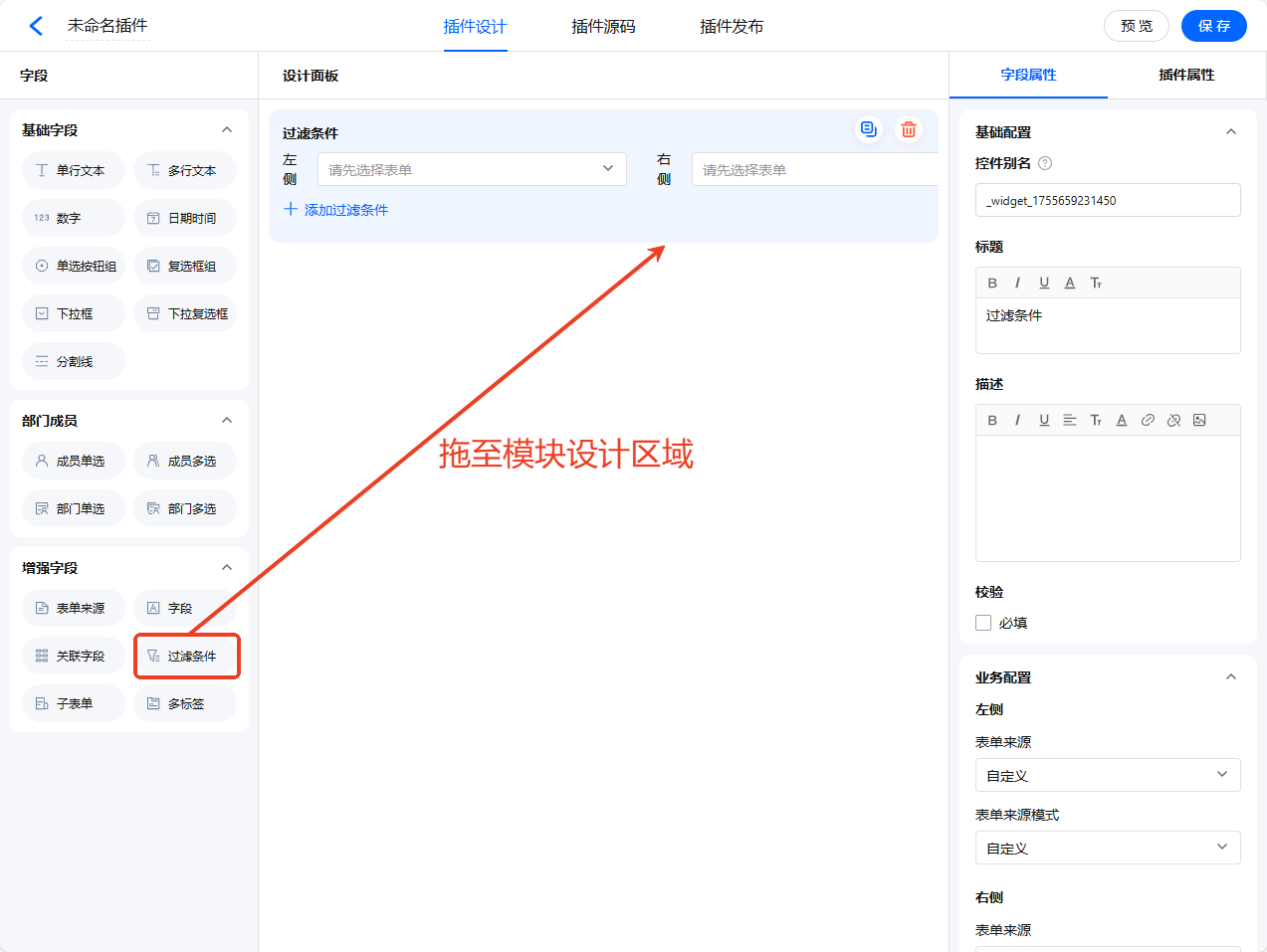
Task: Switch to the 插件属性 tab
Action: tap(1186, 75)
